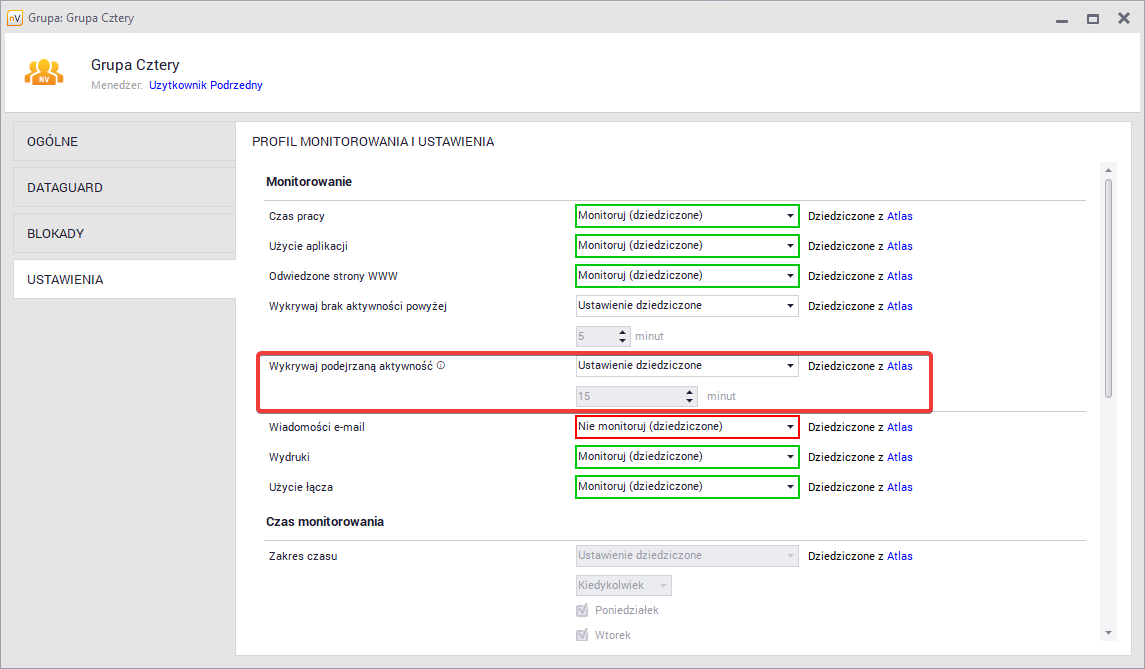Viewport: 1145px width, 669px height.
Task: Open the Uzytkownik Podrzedny manager link
Action: click(x=206, y=86)
